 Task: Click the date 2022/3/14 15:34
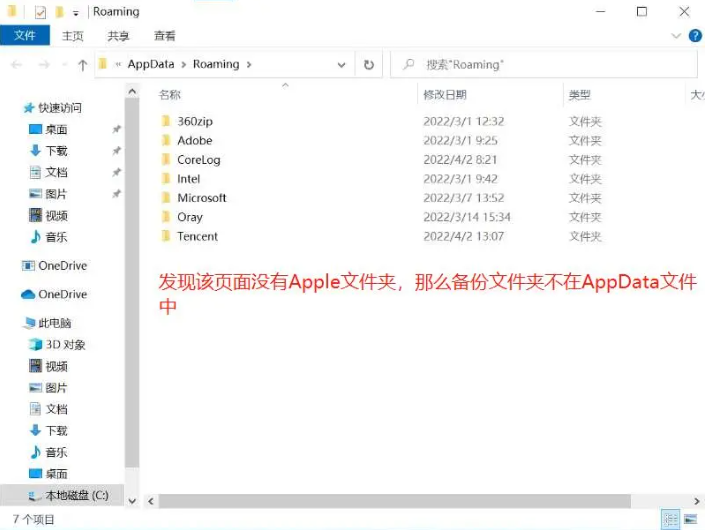[467, 217]
